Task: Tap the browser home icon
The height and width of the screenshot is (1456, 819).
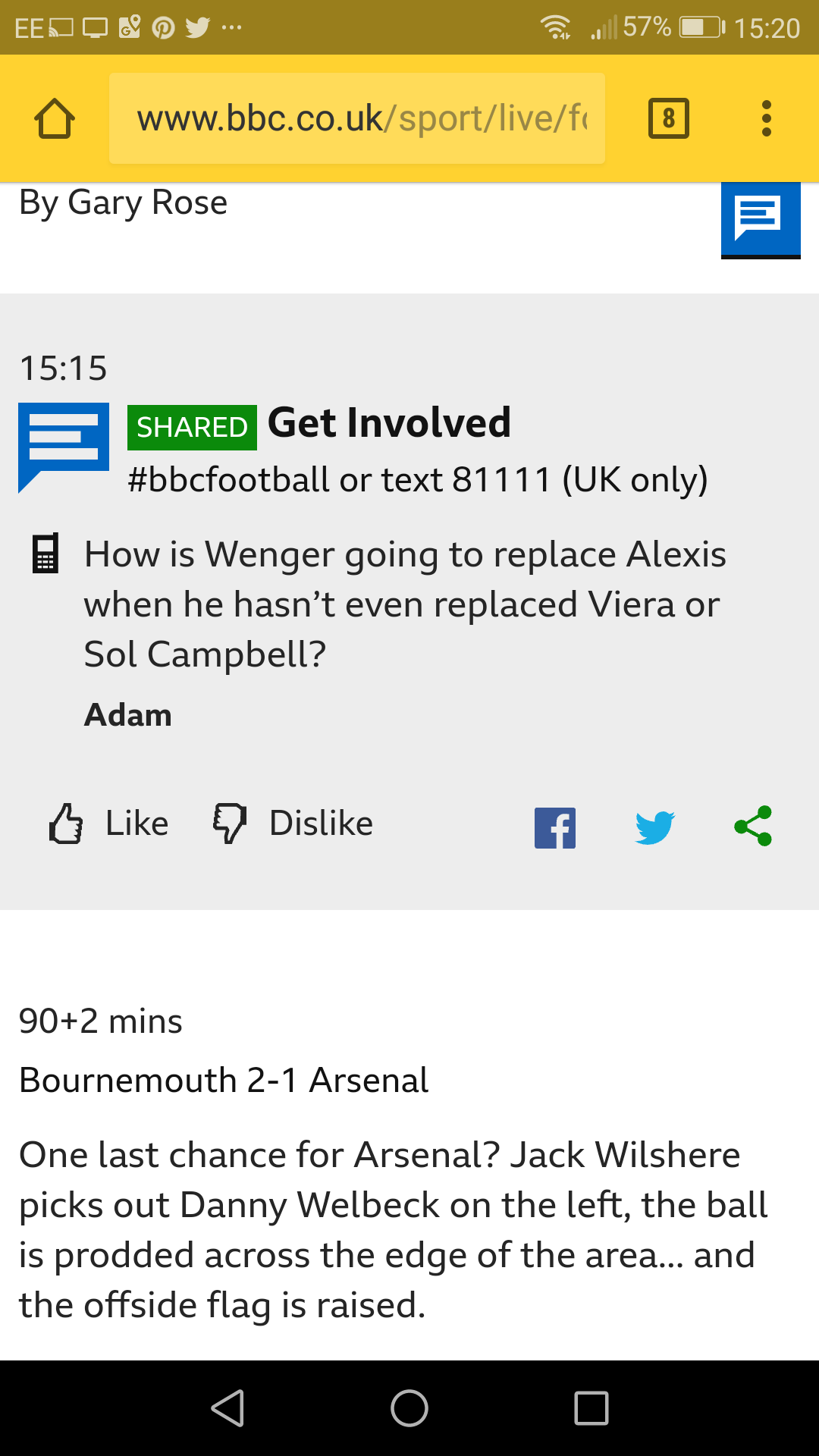Action: click(55, 119)
